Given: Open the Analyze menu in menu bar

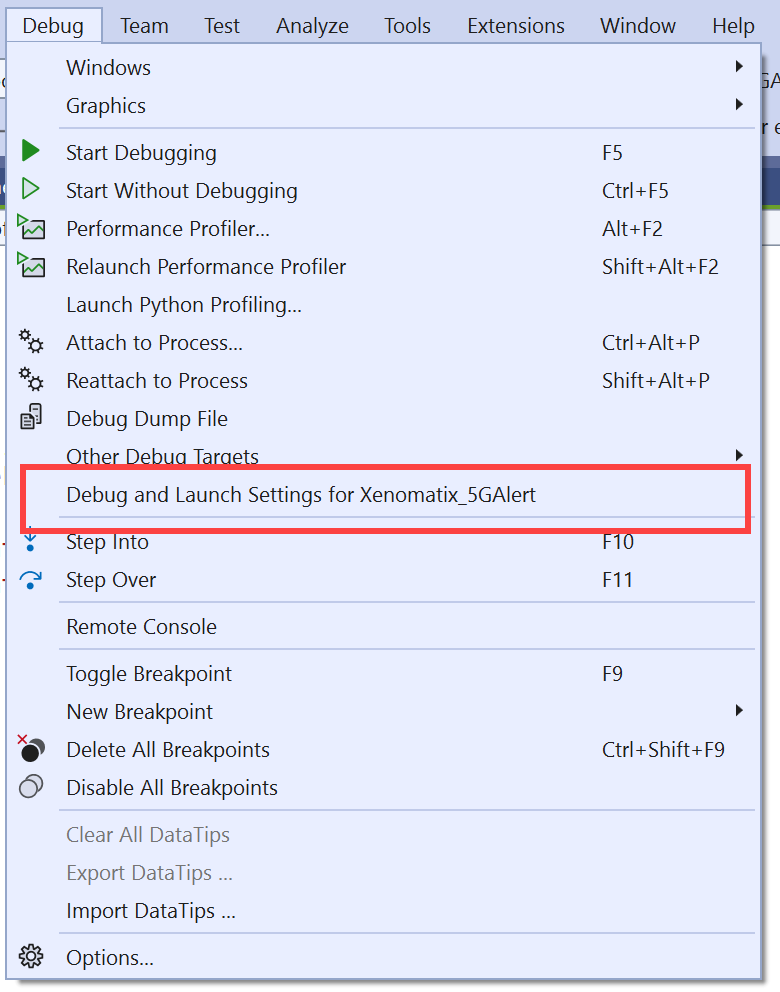Looking at the screenshot, I should pyautogui.click(x=312, y=26).
